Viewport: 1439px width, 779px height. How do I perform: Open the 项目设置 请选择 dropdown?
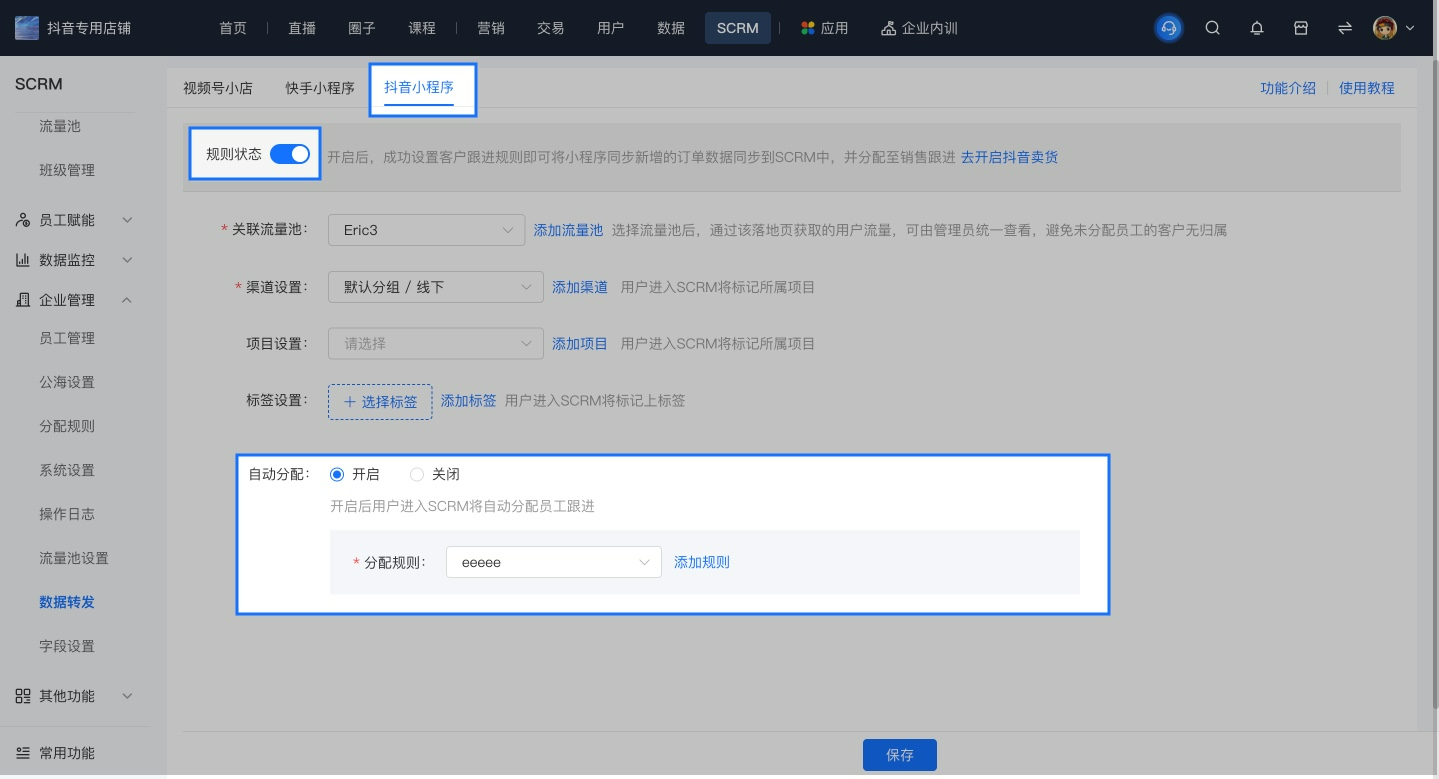click(x=436, y=343)
